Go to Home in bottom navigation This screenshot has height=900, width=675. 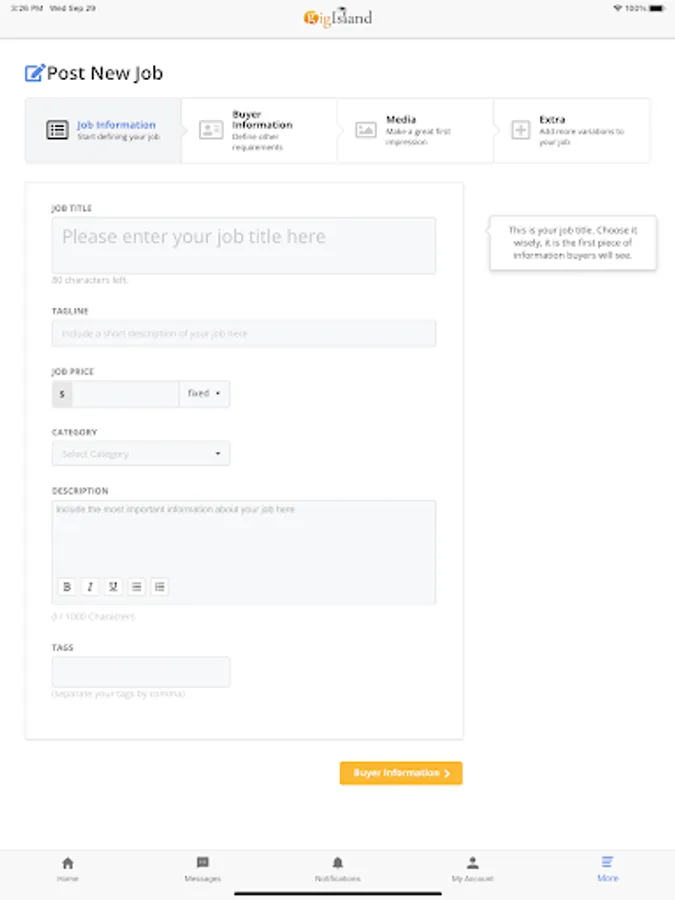[67, 867]
